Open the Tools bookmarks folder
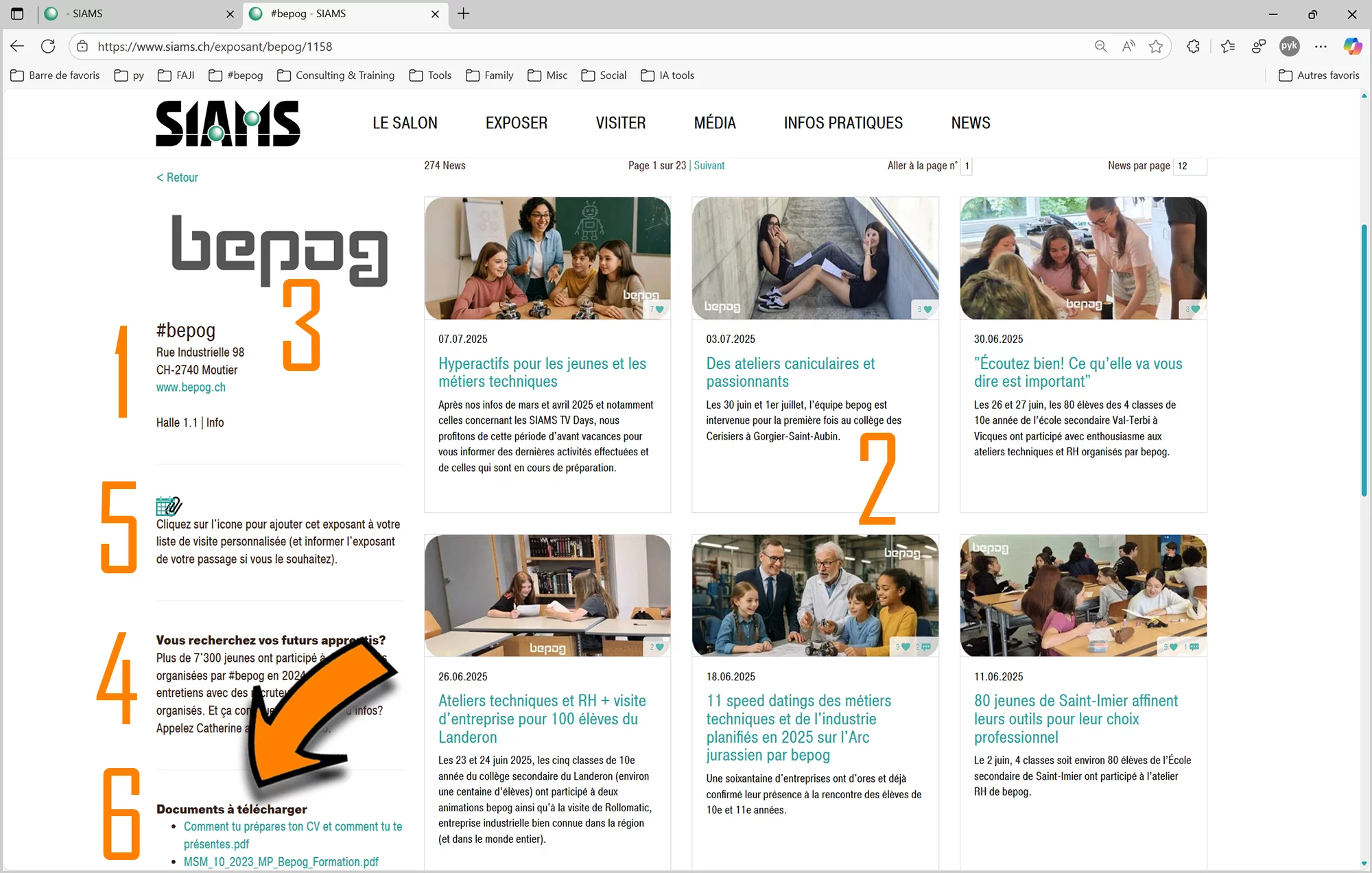 point(431,75)
